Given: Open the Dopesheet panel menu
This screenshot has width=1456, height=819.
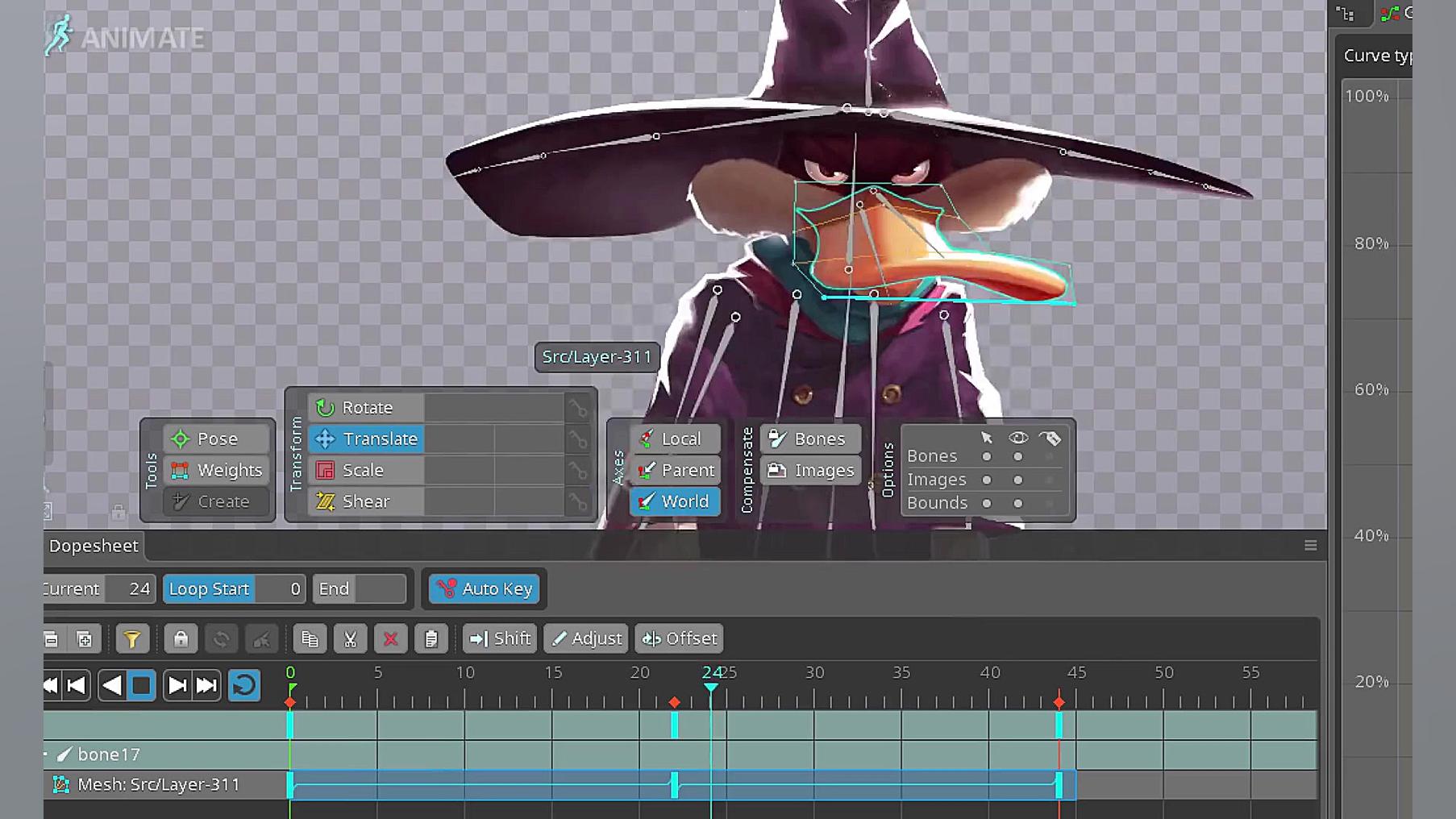Looking at the screenshot, I should tap(1310, 546).
